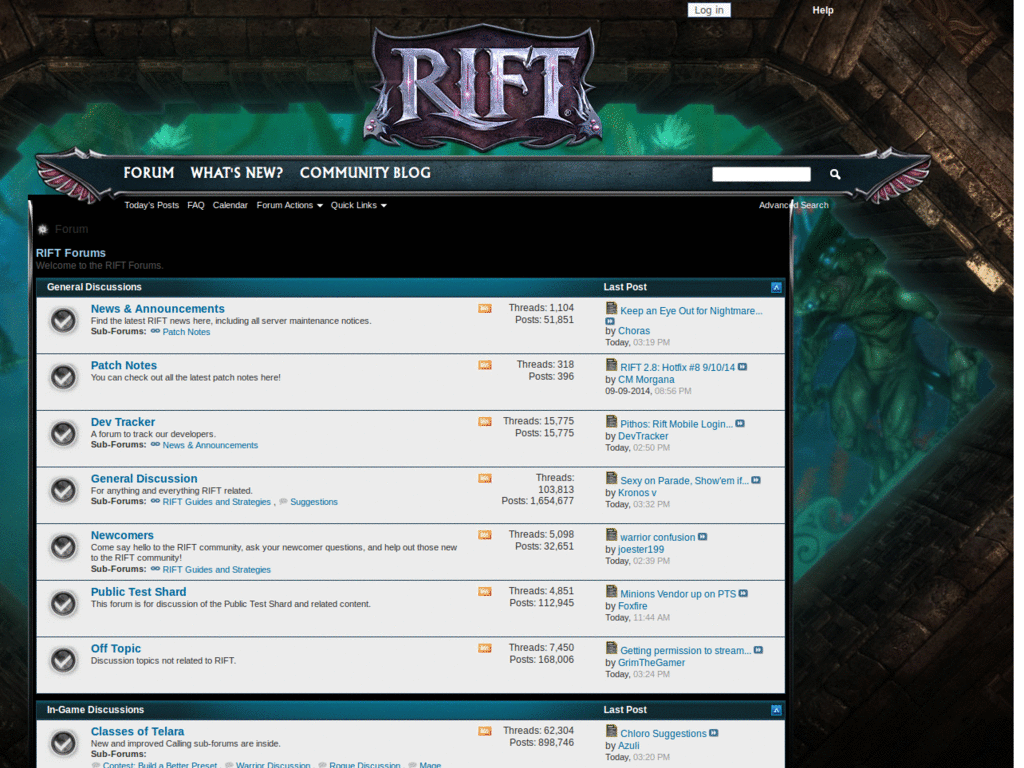The height and width of the screenshot is (768, 1024).
Task: Open the Off Topic forum
Action: tap(116, 648)
